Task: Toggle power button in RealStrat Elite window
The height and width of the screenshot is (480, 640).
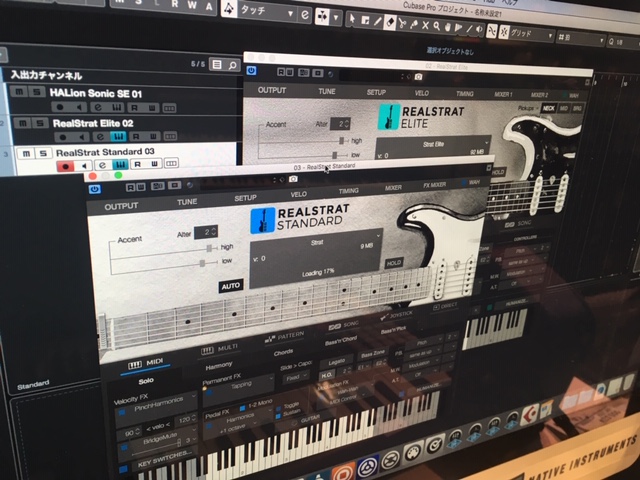Action: [251, 71]
